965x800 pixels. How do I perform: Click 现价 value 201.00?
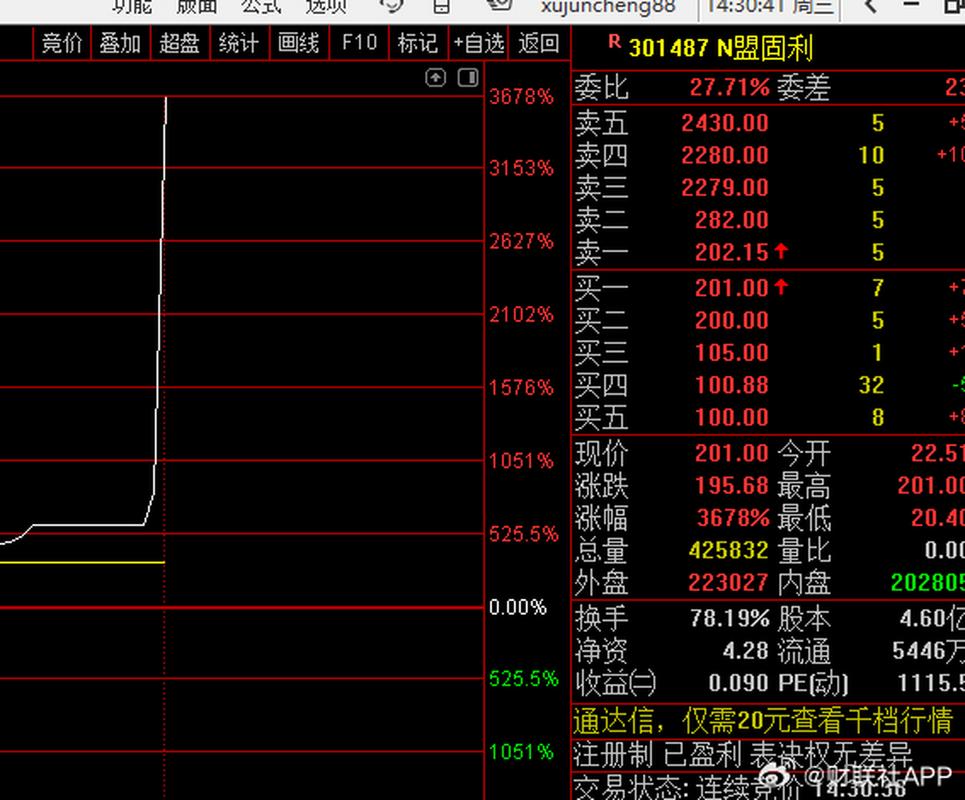732,454
